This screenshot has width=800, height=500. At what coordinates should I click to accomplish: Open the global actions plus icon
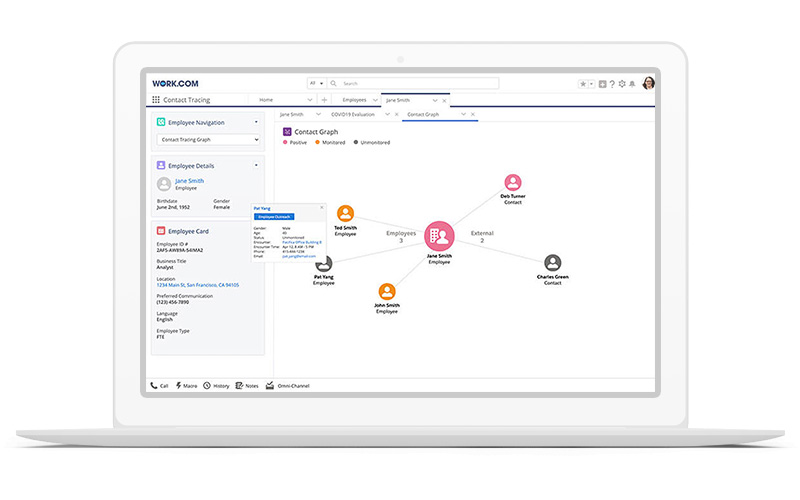[603, 84]
